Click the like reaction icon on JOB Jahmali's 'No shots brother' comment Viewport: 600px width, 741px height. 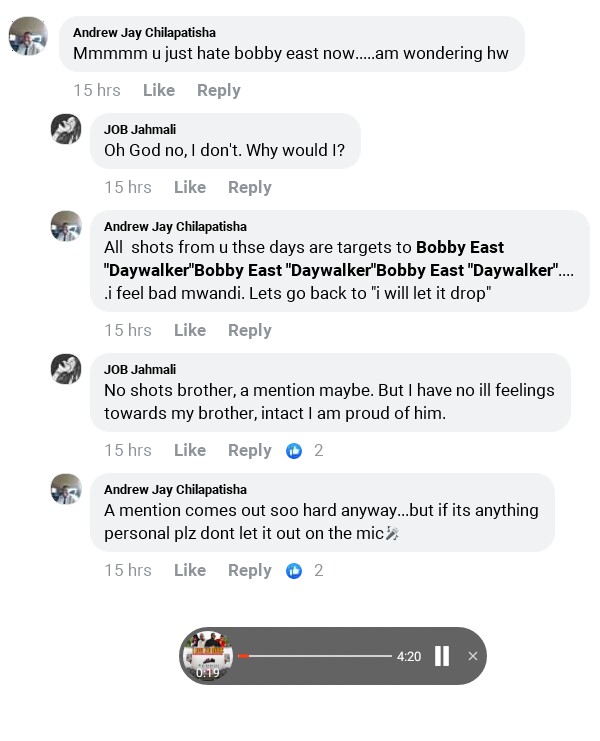tap(294, 451)
